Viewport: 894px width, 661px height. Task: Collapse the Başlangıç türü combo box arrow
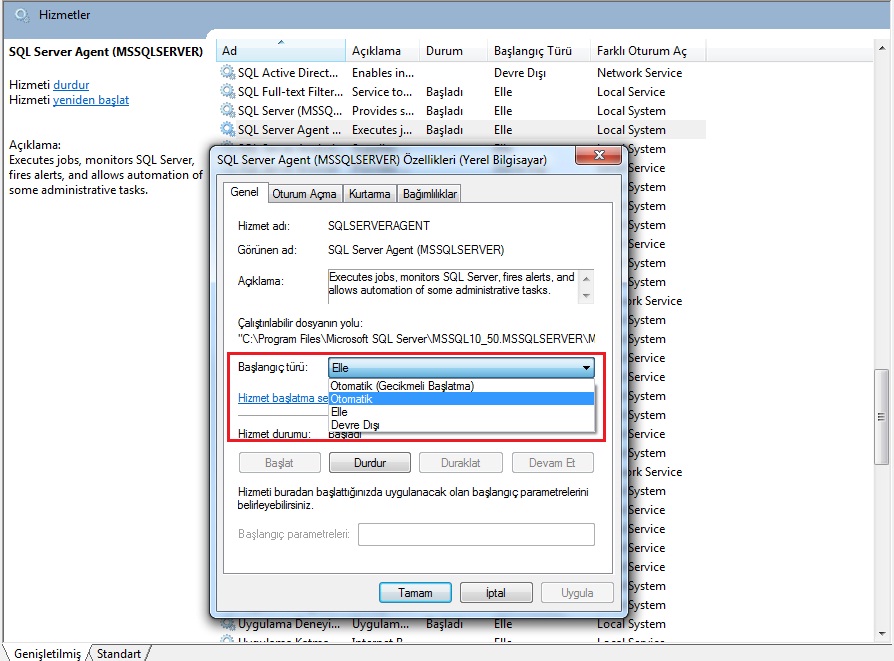[x=586, y=368]
